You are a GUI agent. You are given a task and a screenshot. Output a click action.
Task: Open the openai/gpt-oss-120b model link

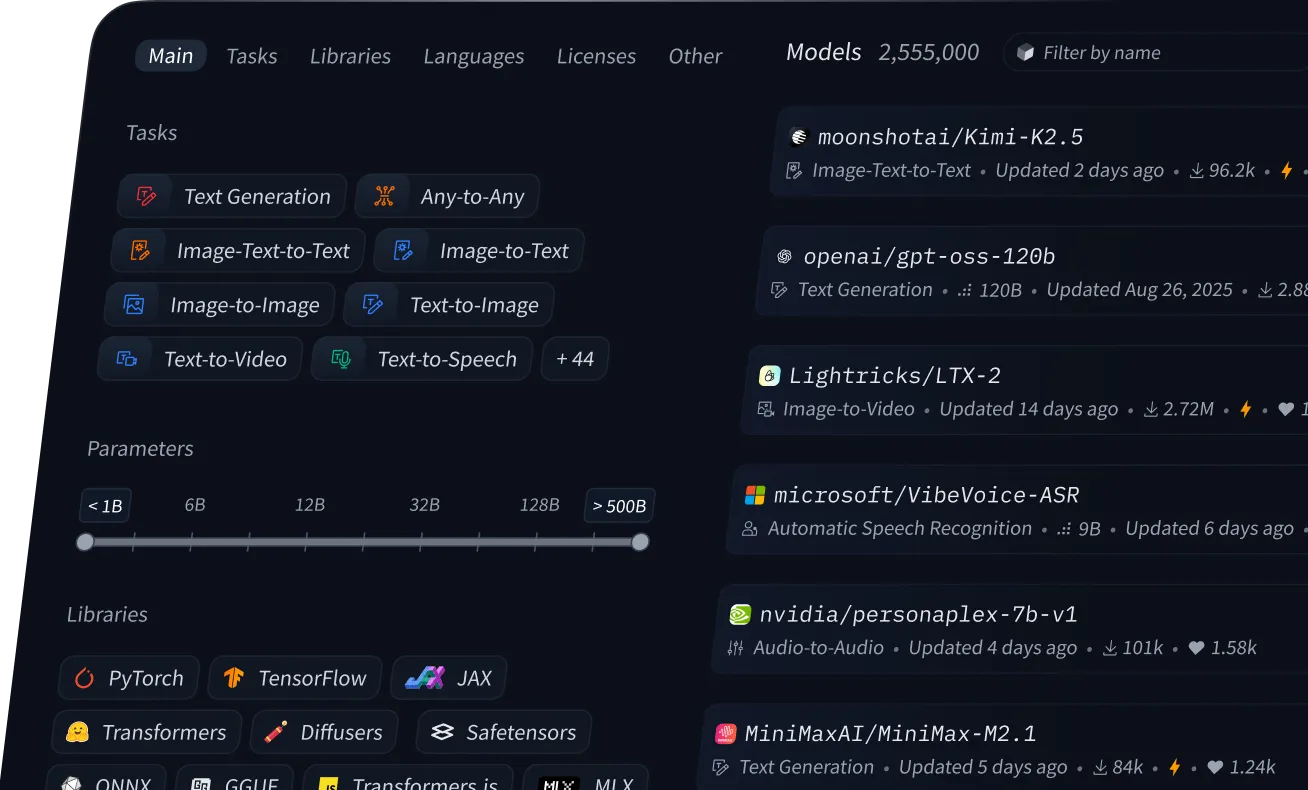pyautogui.click(x=929, y=256)
